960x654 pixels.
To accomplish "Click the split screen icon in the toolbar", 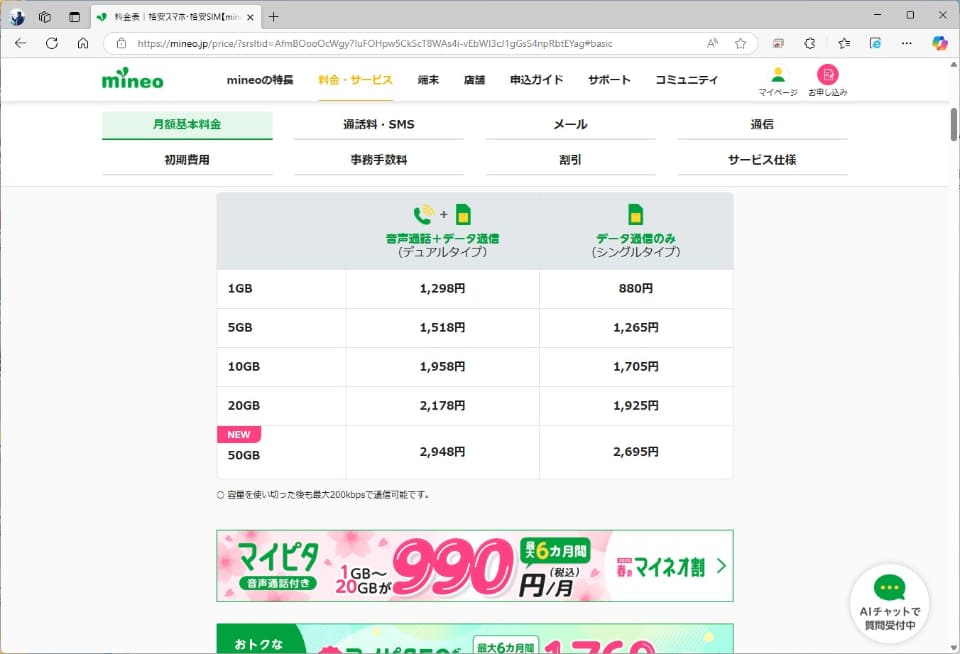I will click(778, 43).
